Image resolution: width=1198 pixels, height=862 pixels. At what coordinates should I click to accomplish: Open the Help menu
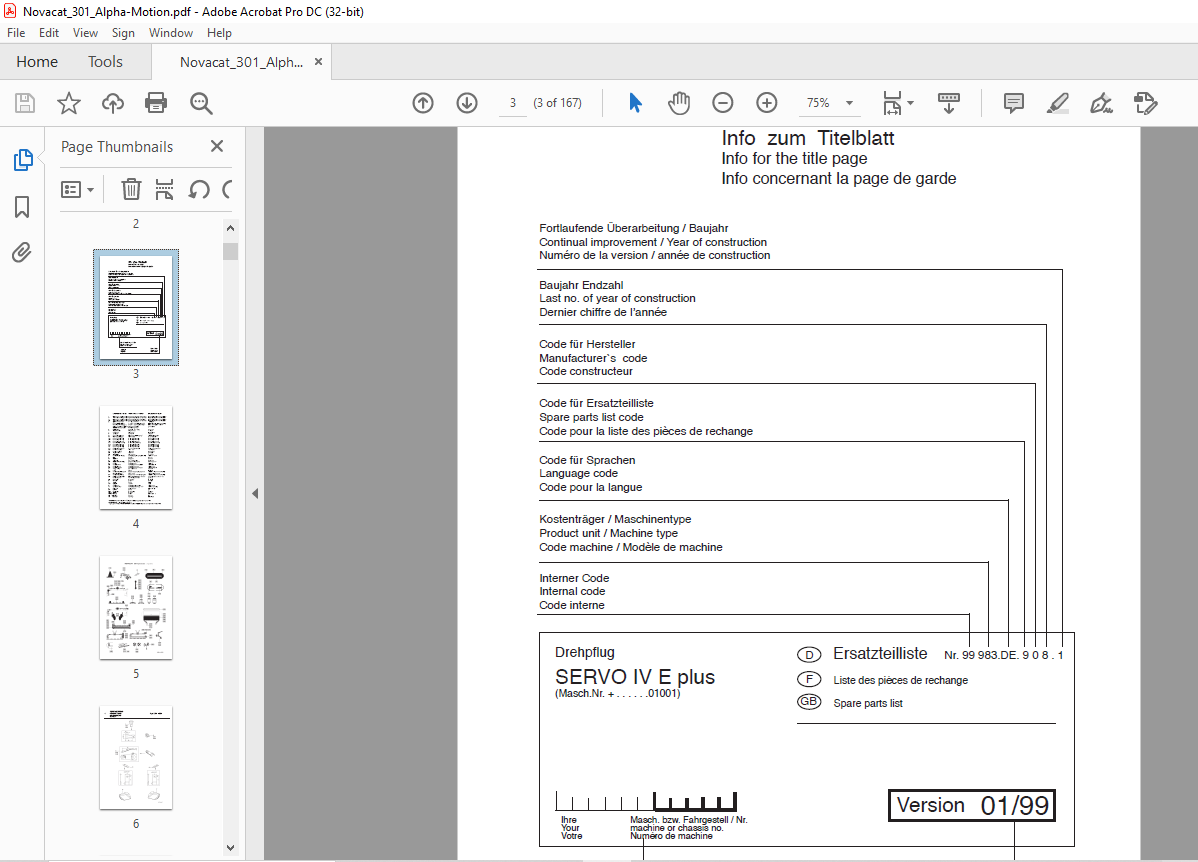(219, 33)
